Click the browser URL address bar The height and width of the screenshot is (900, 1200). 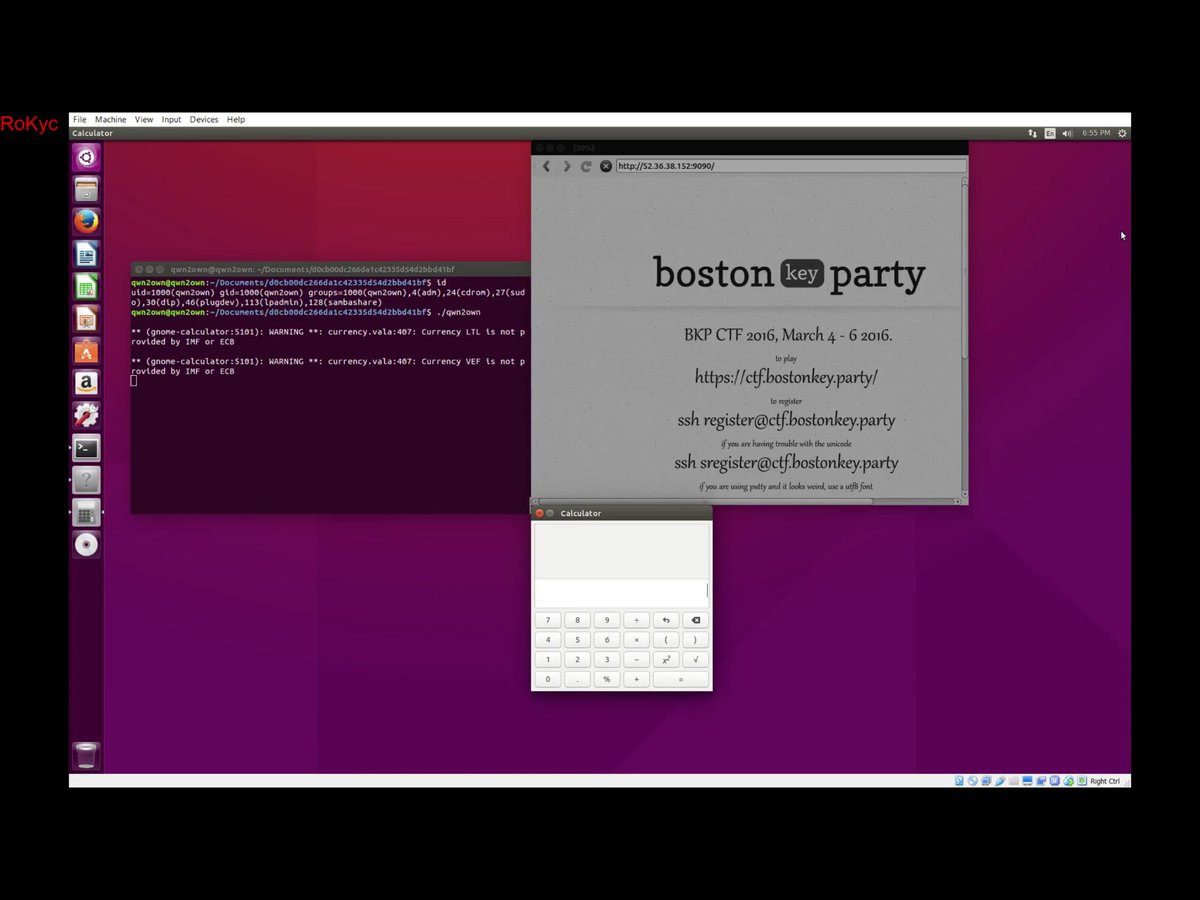(x=791, y=166)
